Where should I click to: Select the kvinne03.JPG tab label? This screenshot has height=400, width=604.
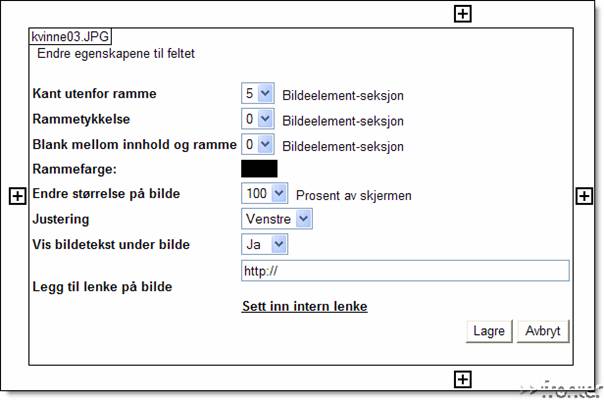[x=70, y=37]
